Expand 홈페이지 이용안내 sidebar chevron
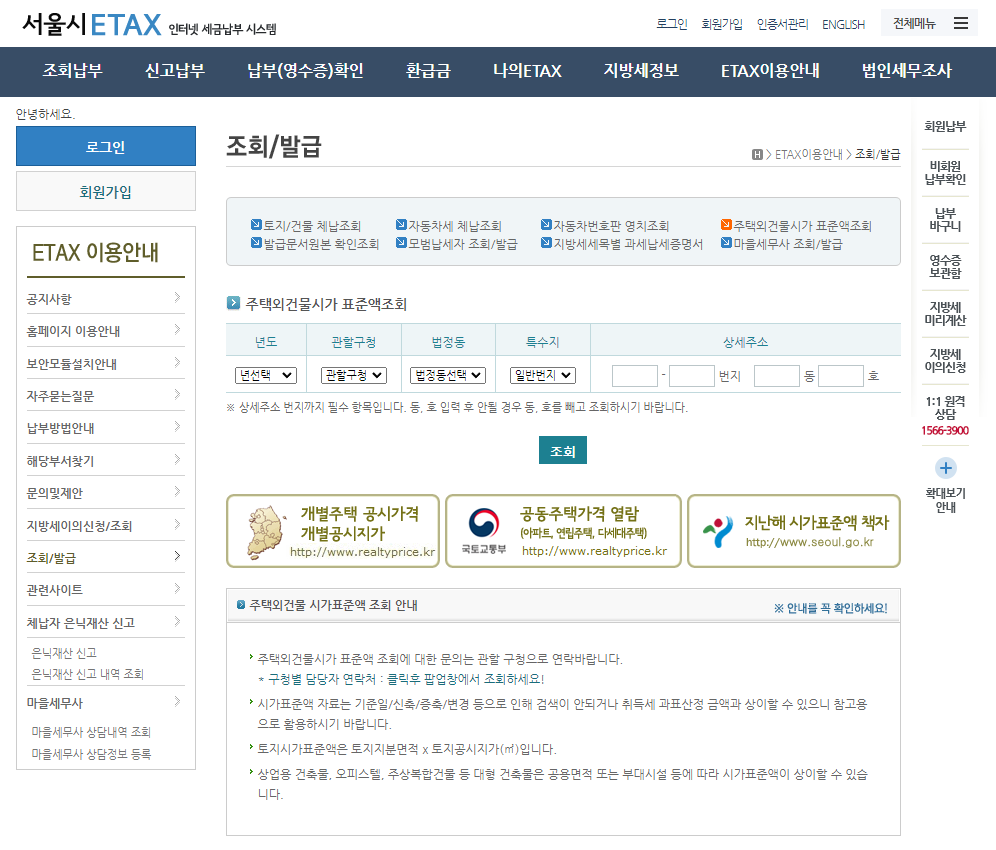Screen dimensions: 996x850 (177, 329)
